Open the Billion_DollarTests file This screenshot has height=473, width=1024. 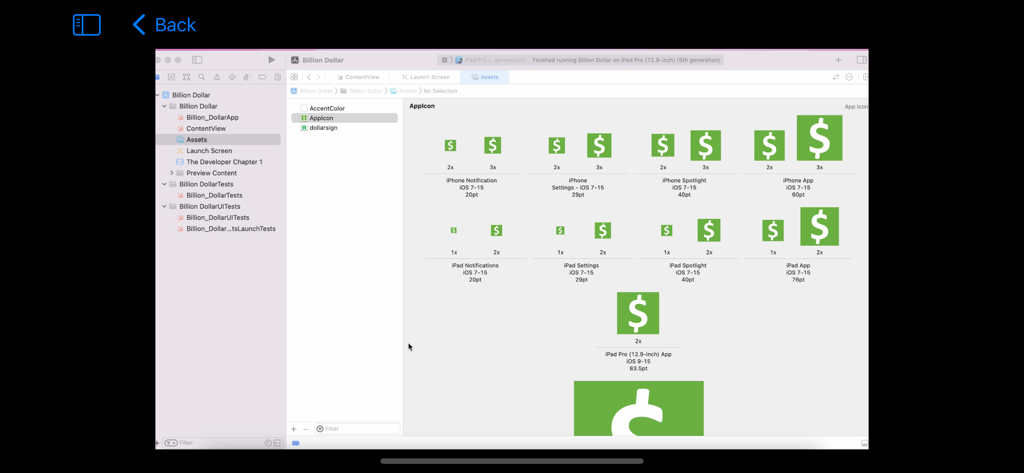pos(209,195)
